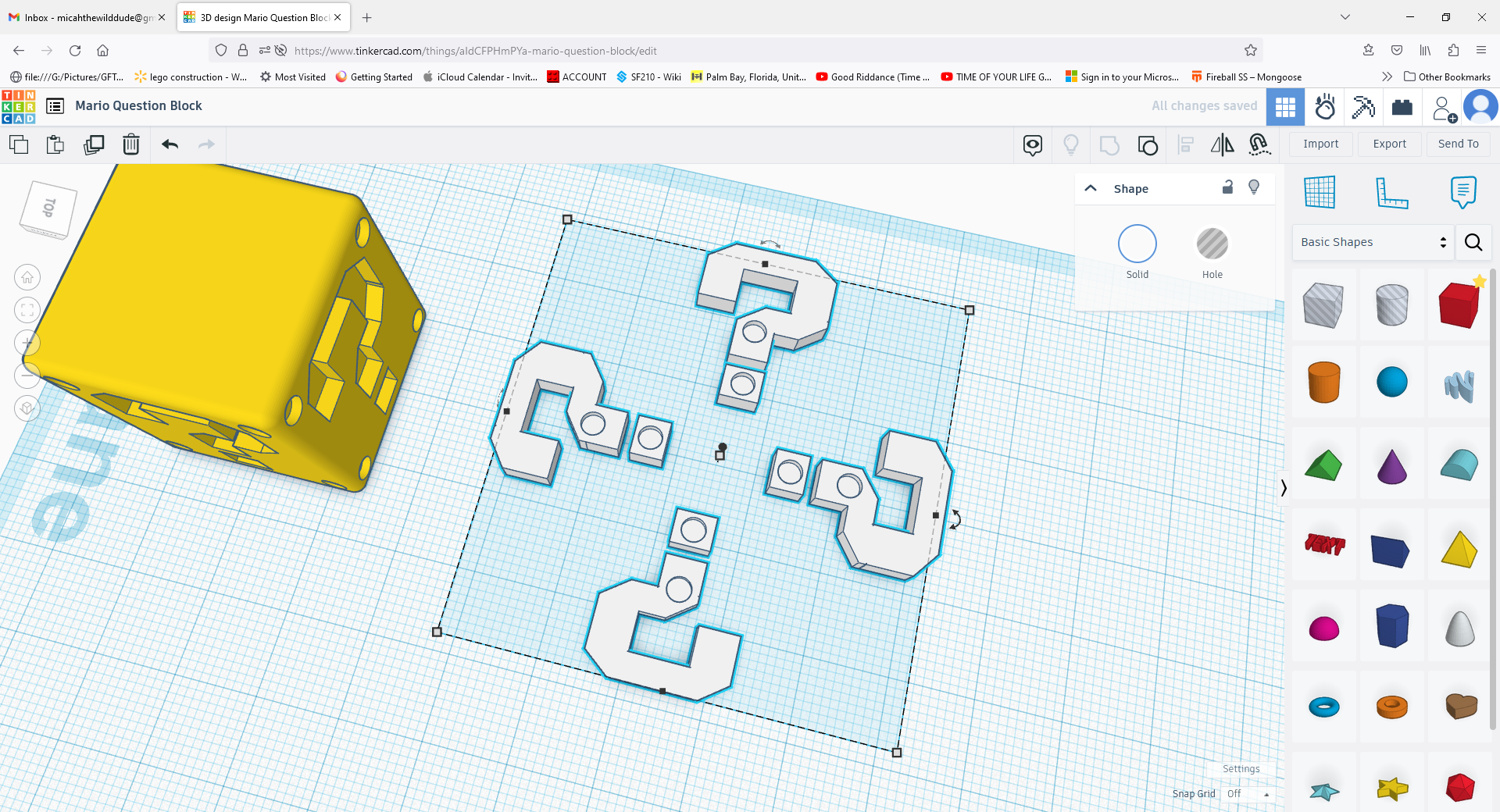Click the Ungroup shapes icon
The height and width of the screenshot is (812, 1500).
[x=1148, y=145]
